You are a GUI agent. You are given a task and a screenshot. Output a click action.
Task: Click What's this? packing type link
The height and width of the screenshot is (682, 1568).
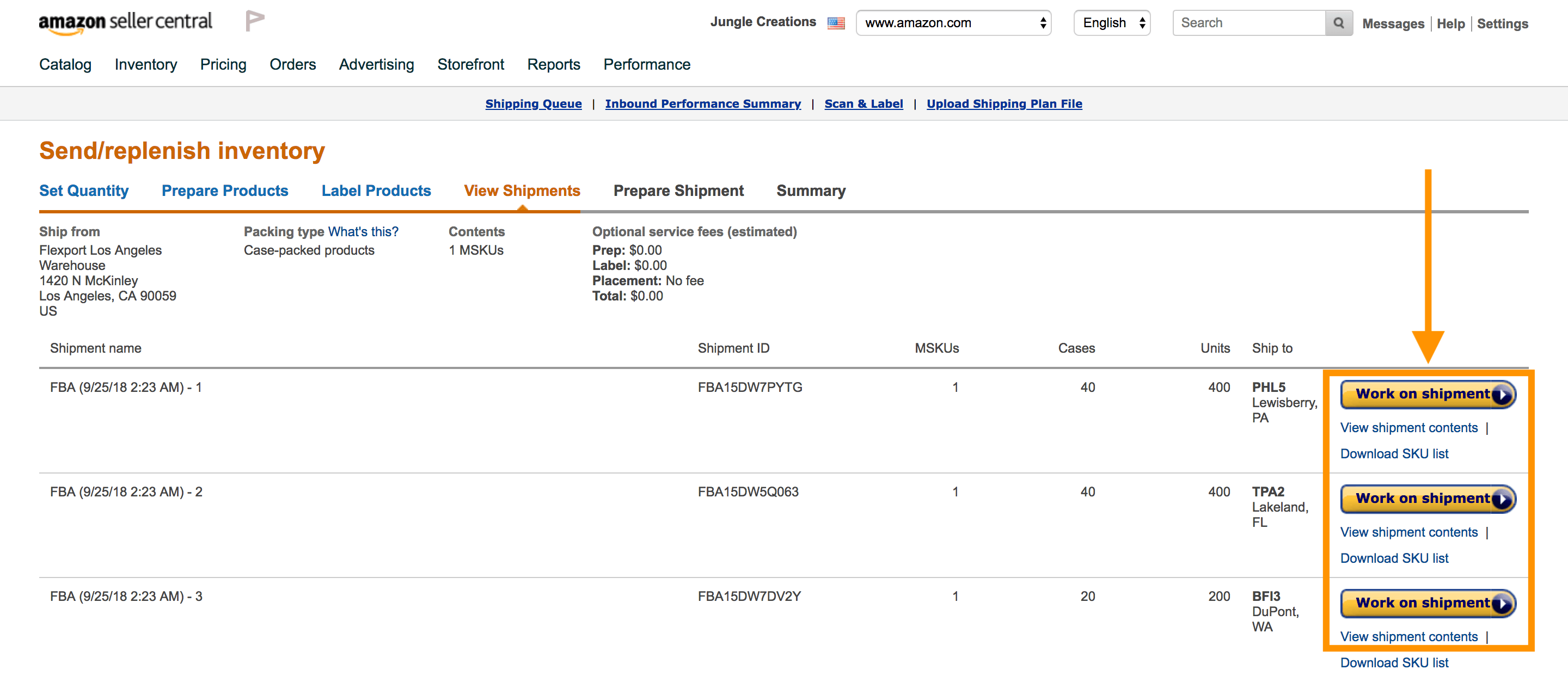click(x=363, y=232)
